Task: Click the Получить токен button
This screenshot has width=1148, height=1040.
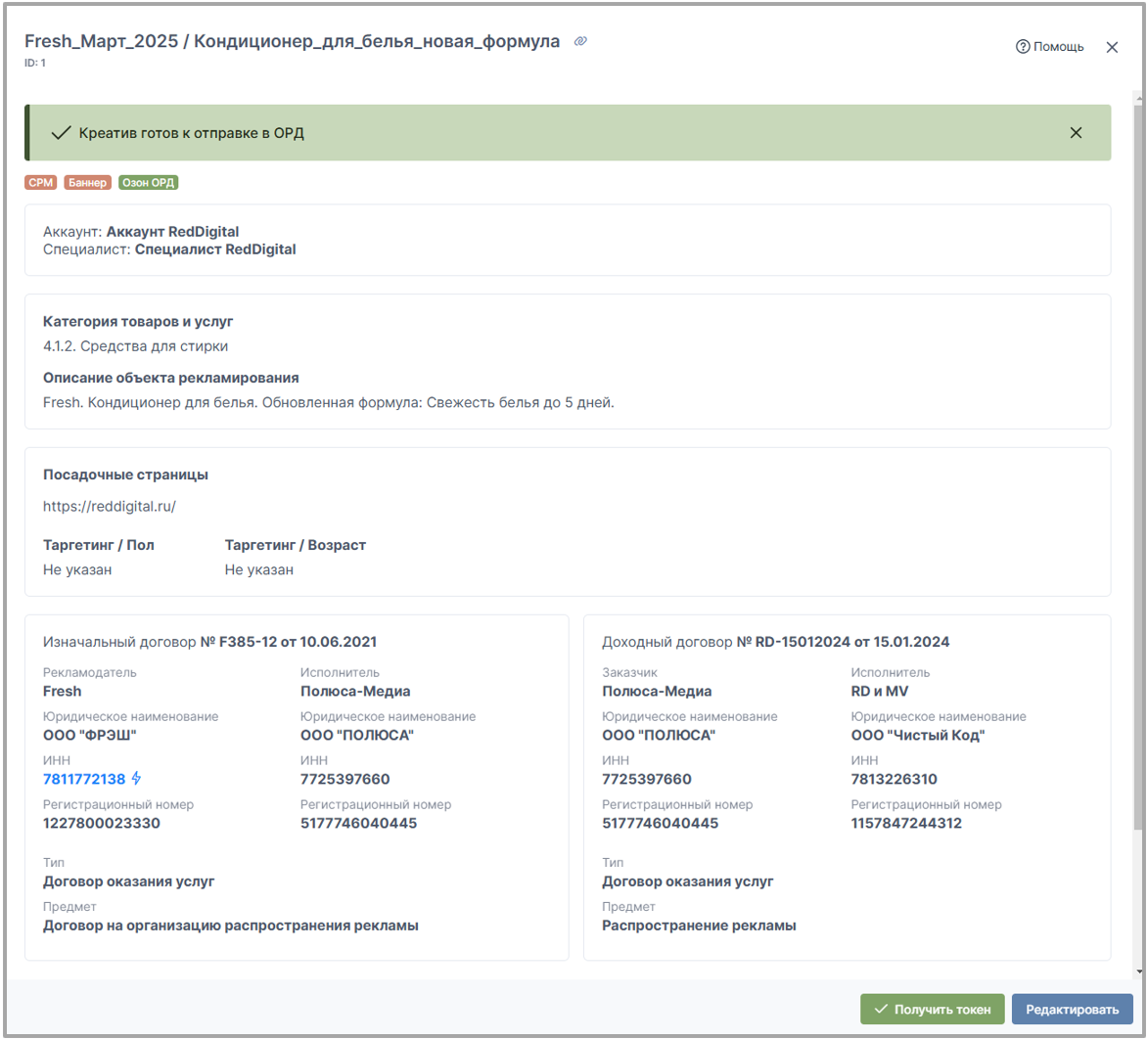Action: [933, 1010]
